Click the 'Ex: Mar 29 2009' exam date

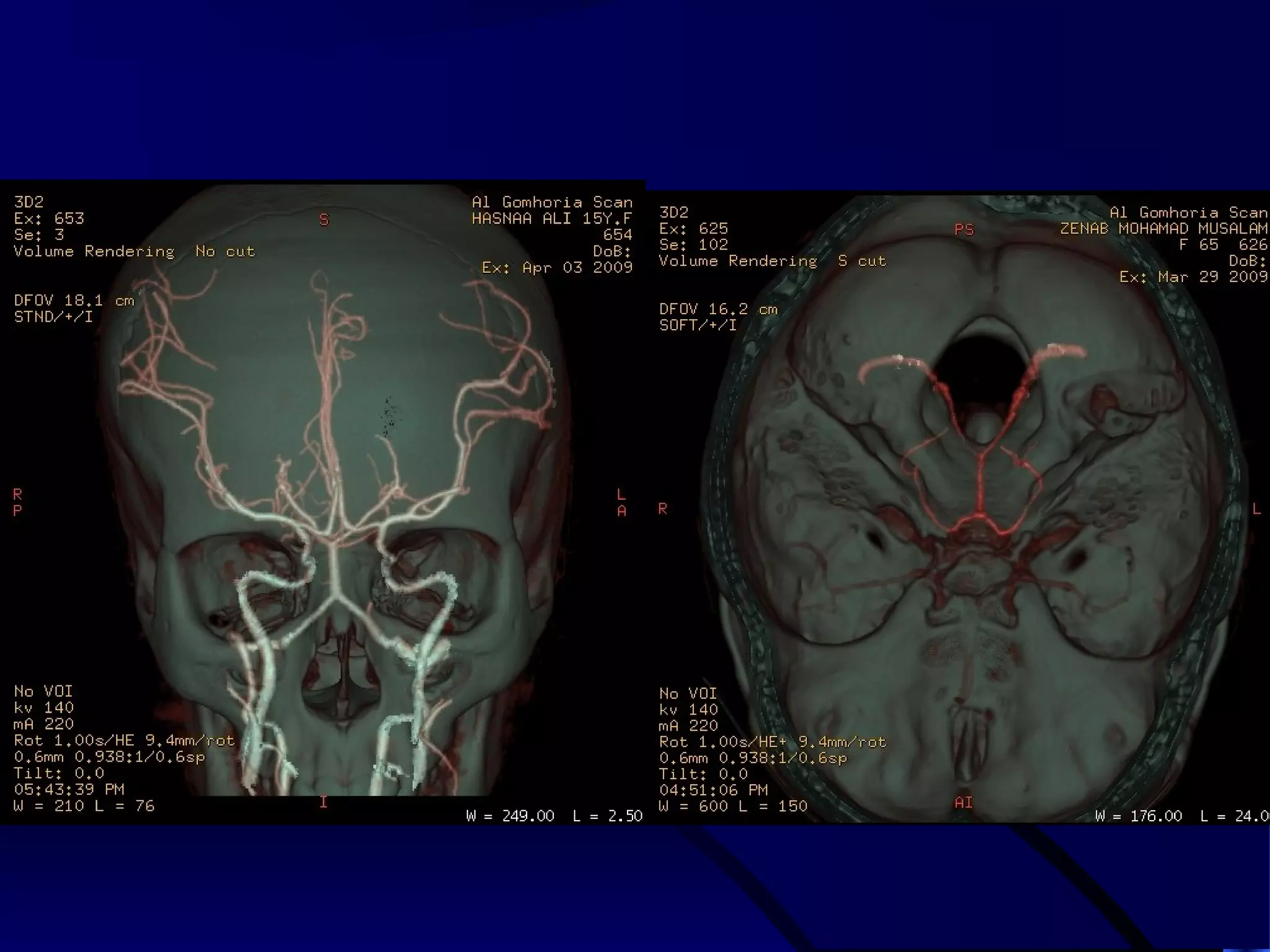(1193, 277)
